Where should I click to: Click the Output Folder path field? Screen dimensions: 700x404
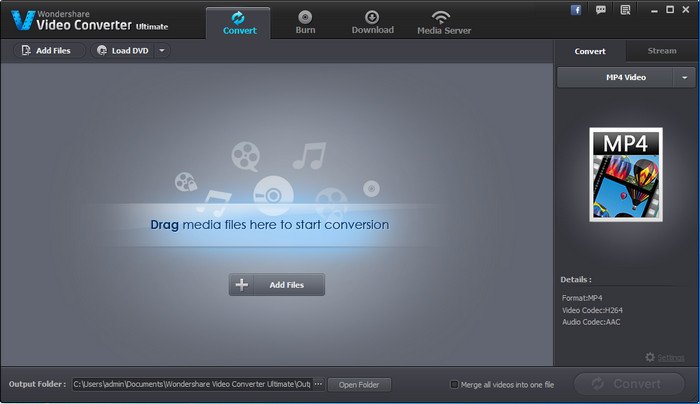pyautogui.click(x=192, y=384)
